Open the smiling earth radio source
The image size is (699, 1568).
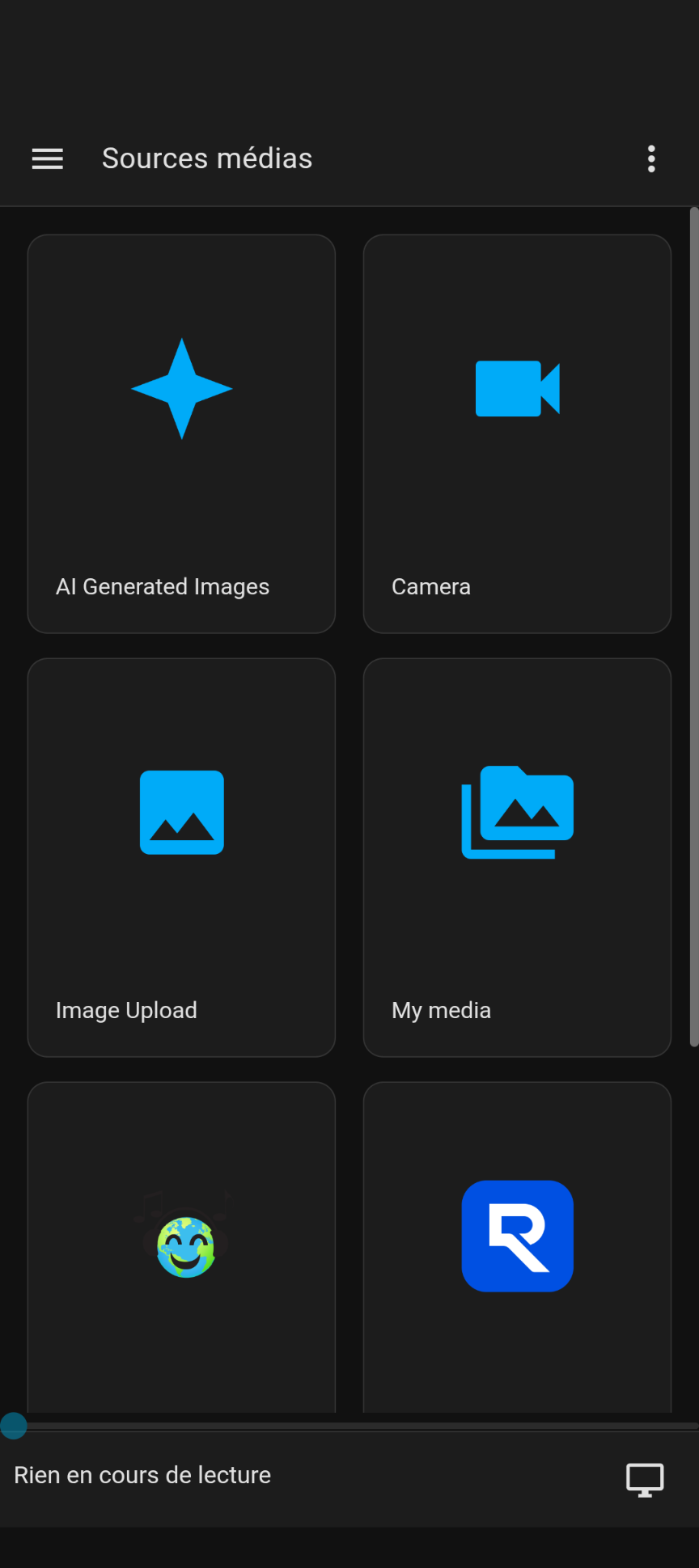(x=185, y=1245)
